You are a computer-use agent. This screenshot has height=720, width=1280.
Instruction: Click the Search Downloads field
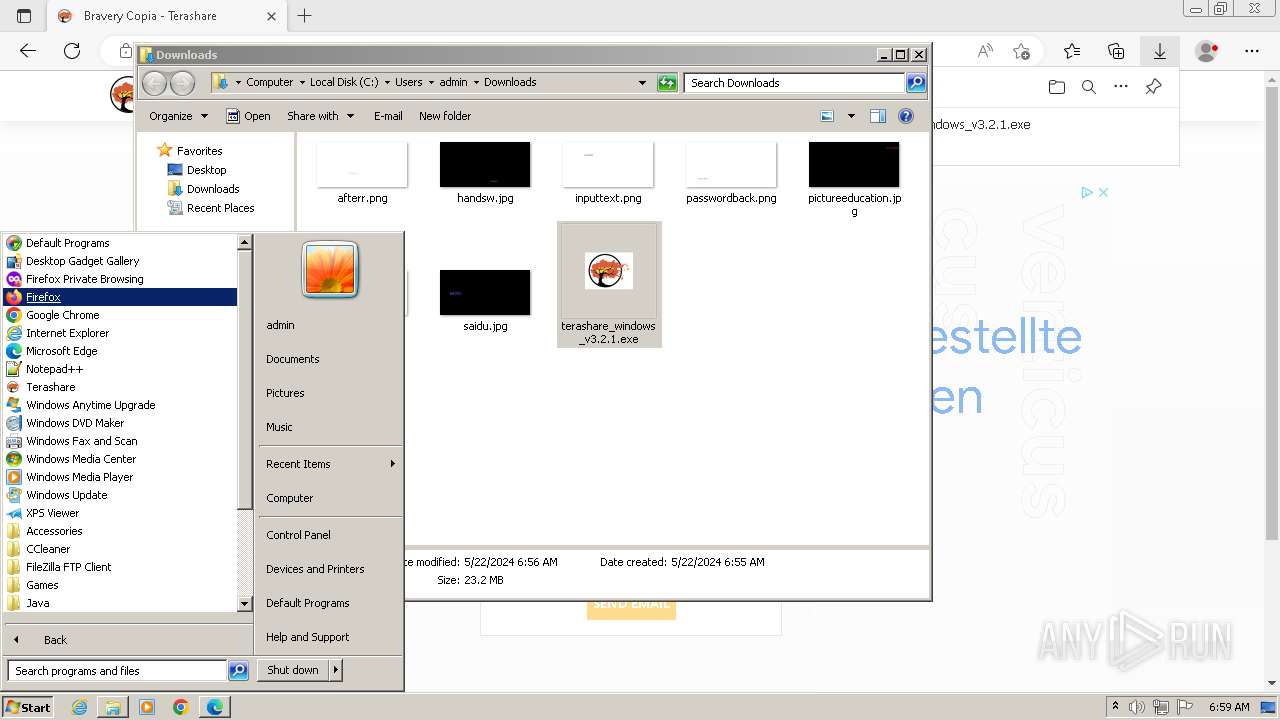[795, 83]
